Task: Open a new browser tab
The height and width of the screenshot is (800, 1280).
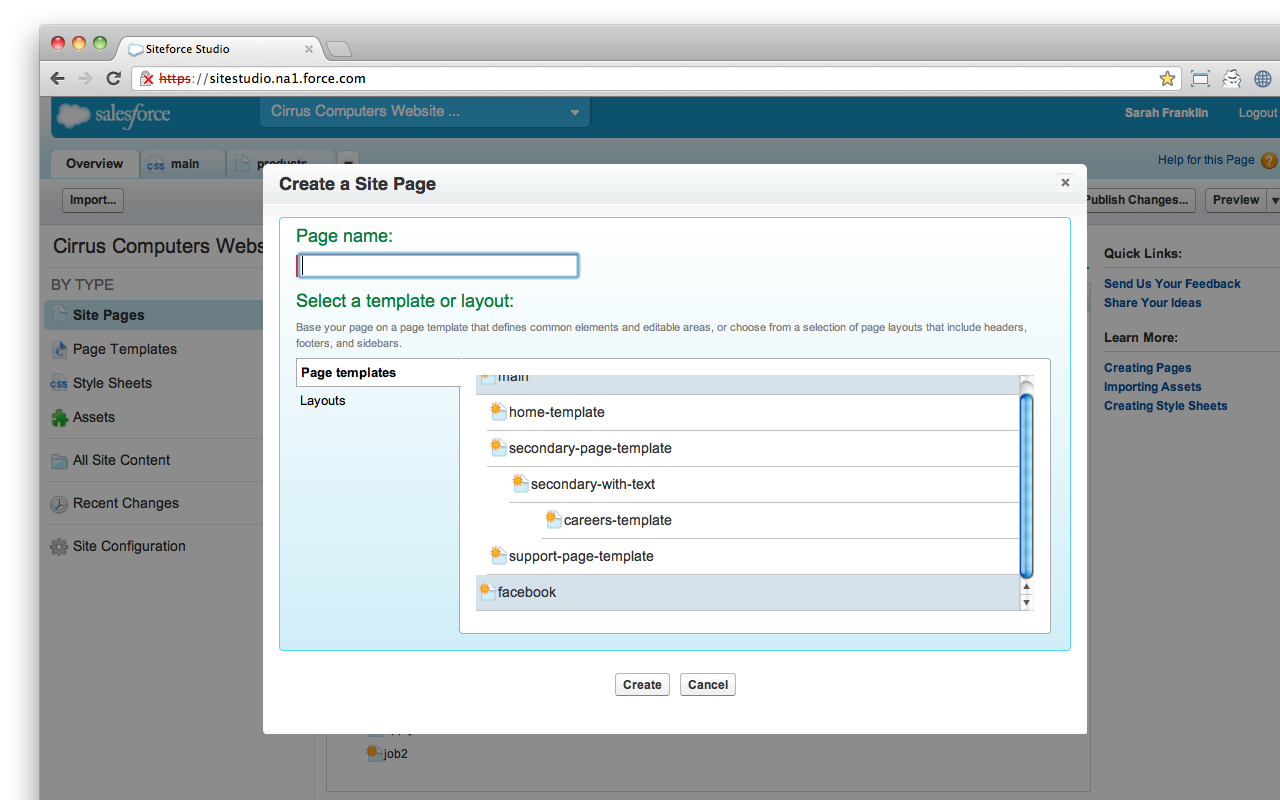Action: tap(339, 49)
